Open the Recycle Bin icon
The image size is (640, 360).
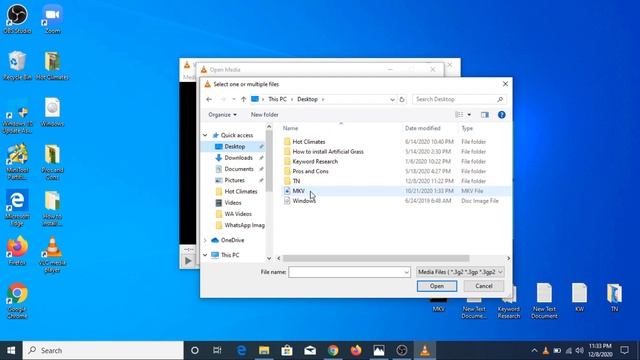click(17, 65)
